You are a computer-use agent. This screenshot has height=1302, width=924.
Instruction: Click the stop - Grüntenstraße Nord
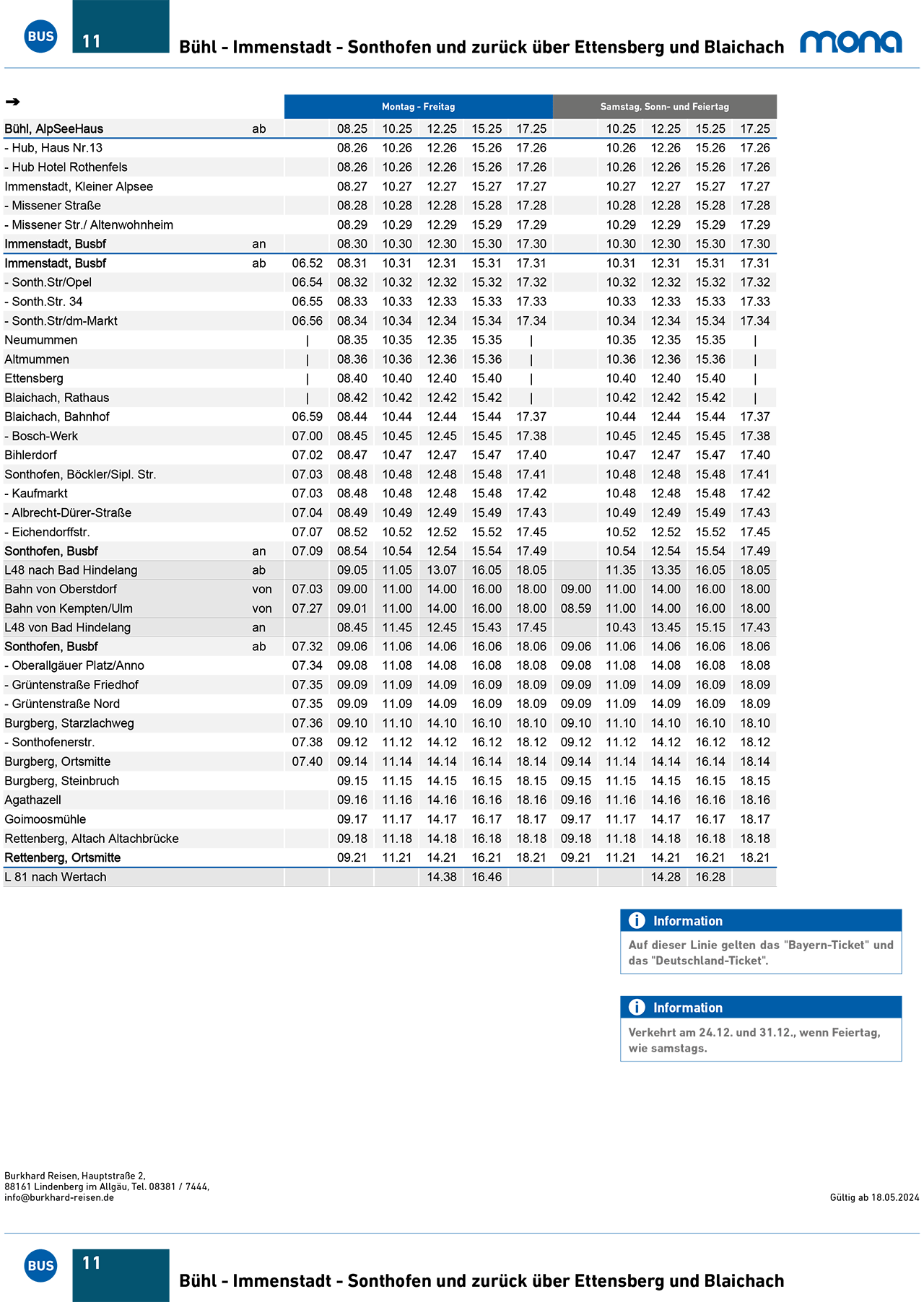click(x=62, y=704)
